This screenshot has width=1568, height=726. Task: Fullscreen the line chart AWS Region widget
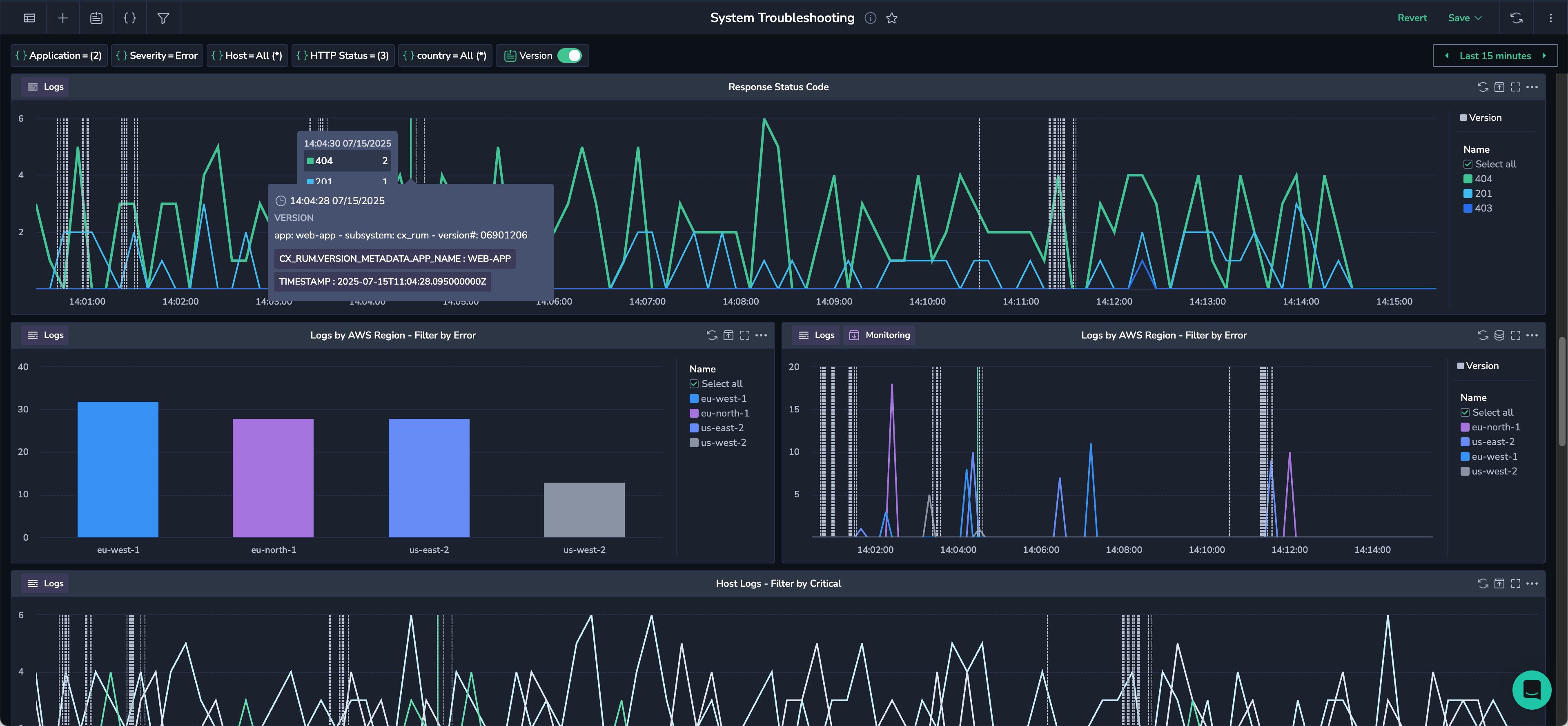point(1516,335)
